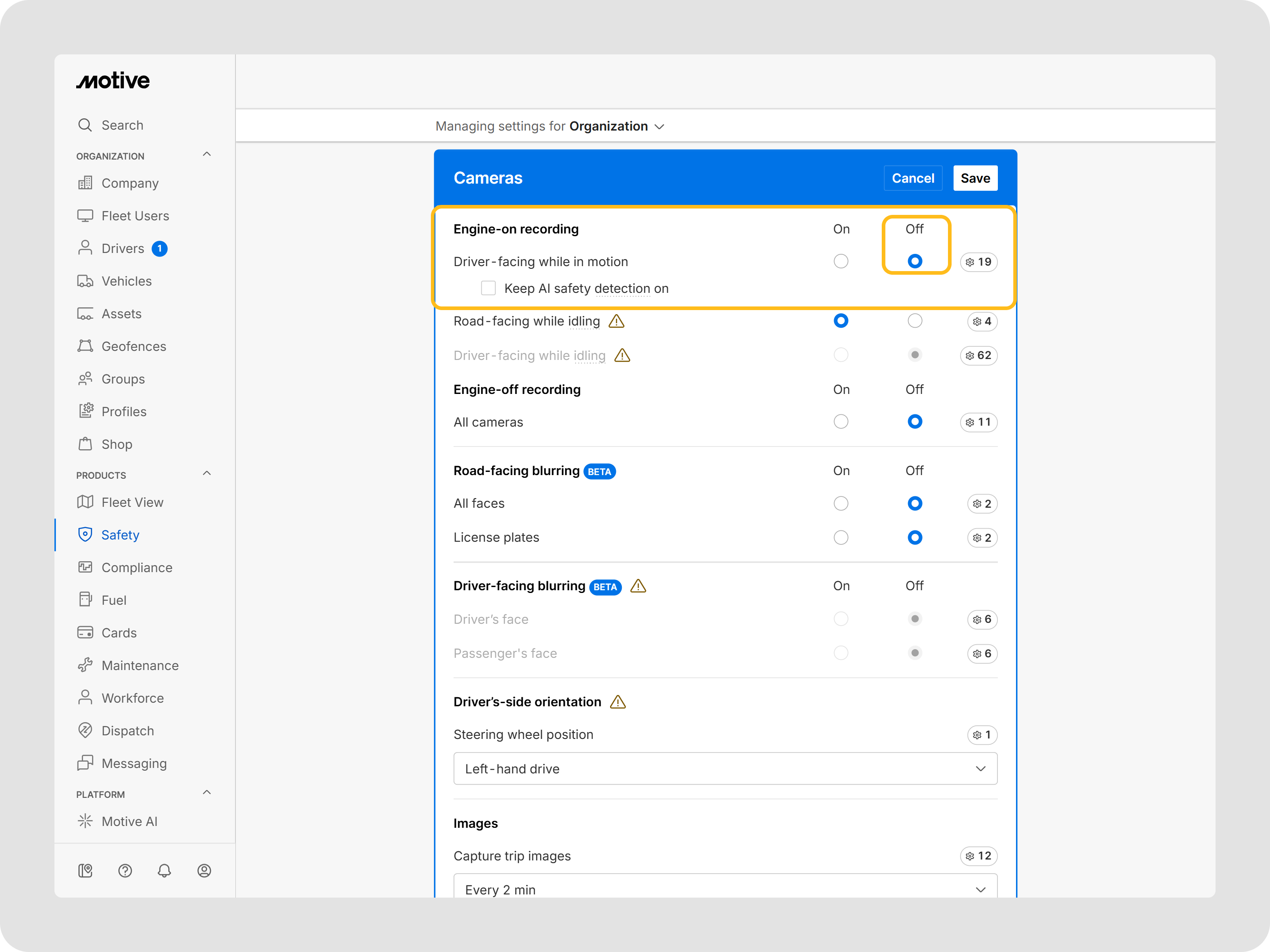Click the Drivers notification badge
The height and width of the screenshot is (952, 1270).
tap(160, 248)
